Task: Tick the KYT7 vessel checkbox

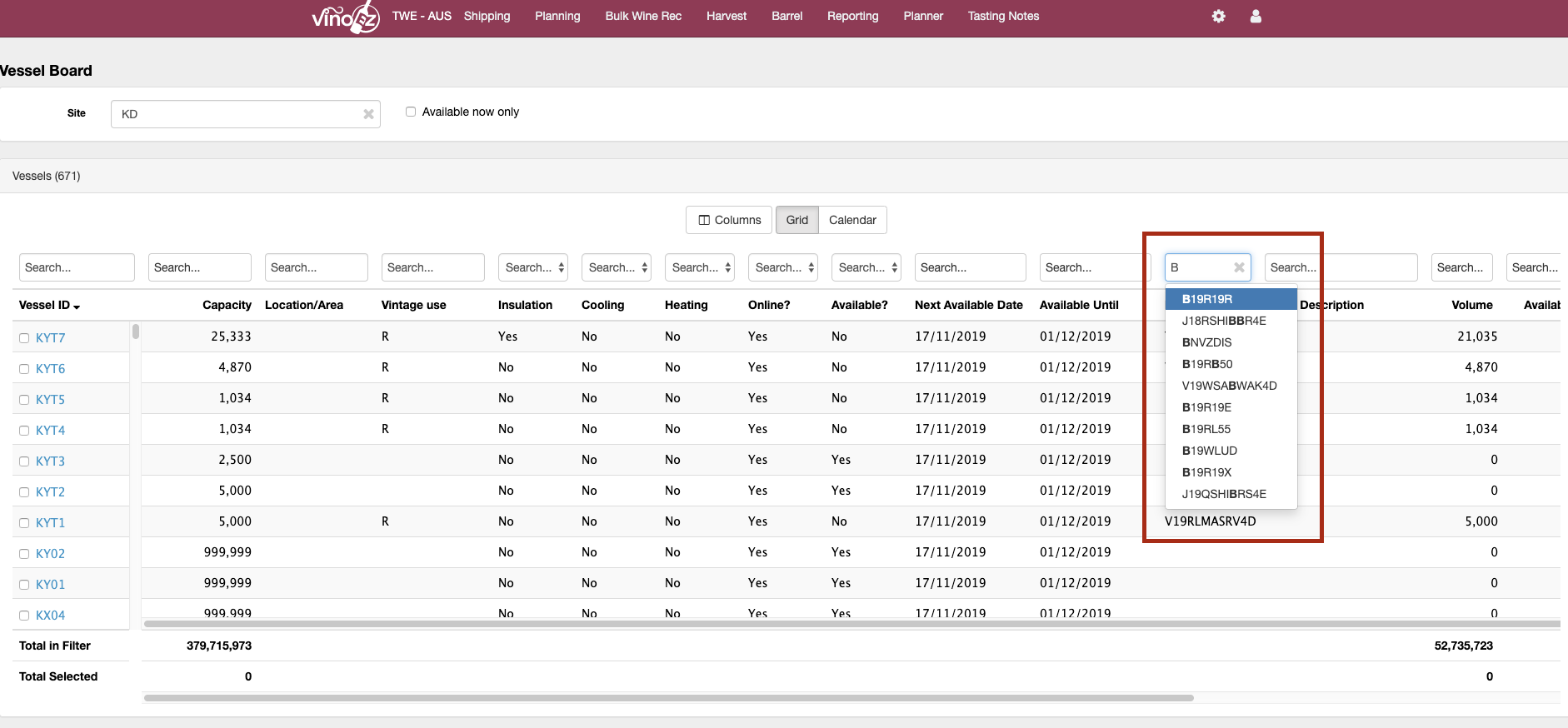Action: pyautogui.click(x=24, y=338)
